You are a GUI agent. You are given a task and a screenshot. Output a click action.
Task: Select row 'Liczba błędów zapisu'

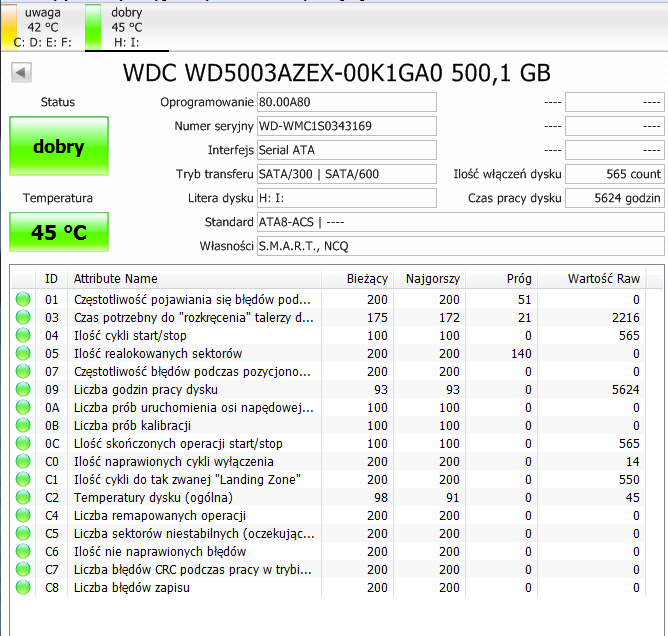pos(328,587)
